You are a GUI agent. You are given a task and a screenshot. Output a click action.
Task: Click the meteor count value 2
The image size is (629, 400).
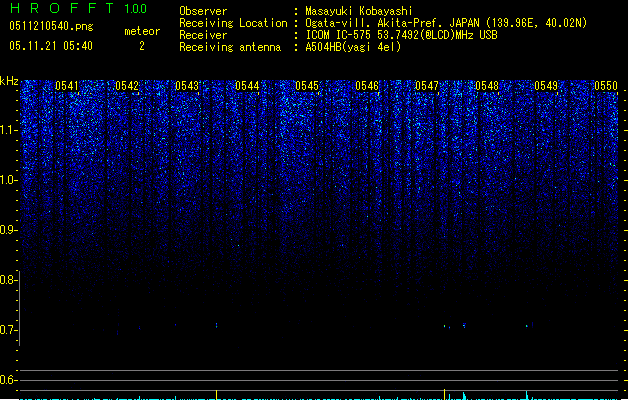(x=142, y=46)
